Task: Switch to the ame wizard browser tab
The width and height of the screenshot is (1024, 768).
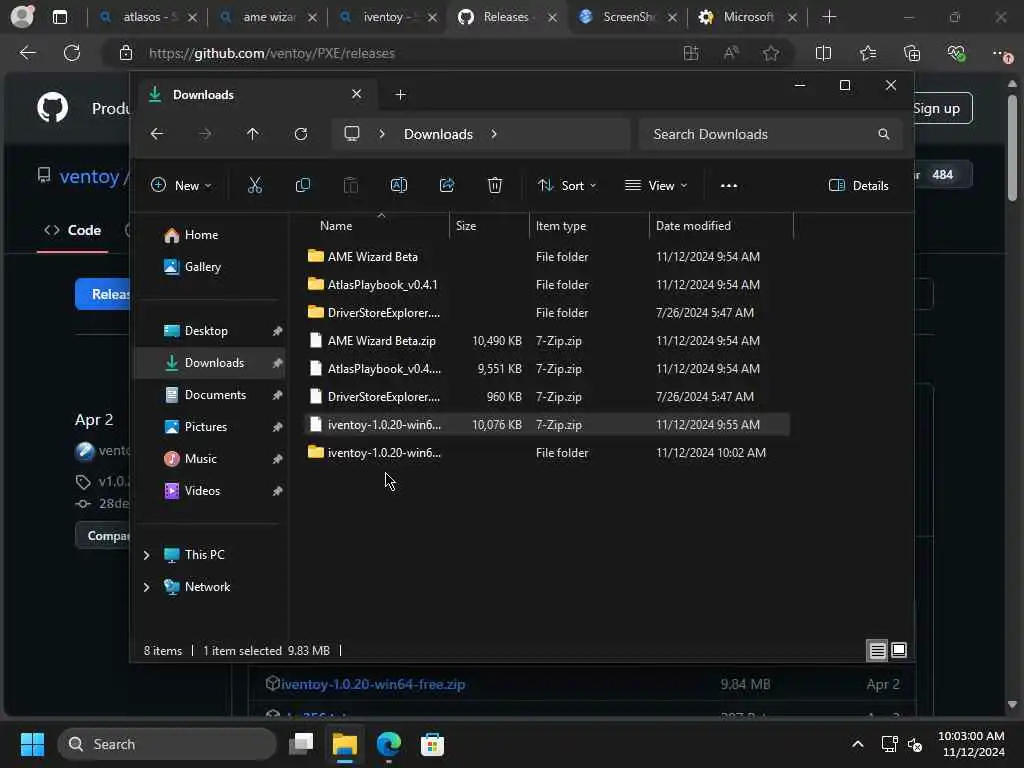Action: pyautogui.click(x=268, y=17)
